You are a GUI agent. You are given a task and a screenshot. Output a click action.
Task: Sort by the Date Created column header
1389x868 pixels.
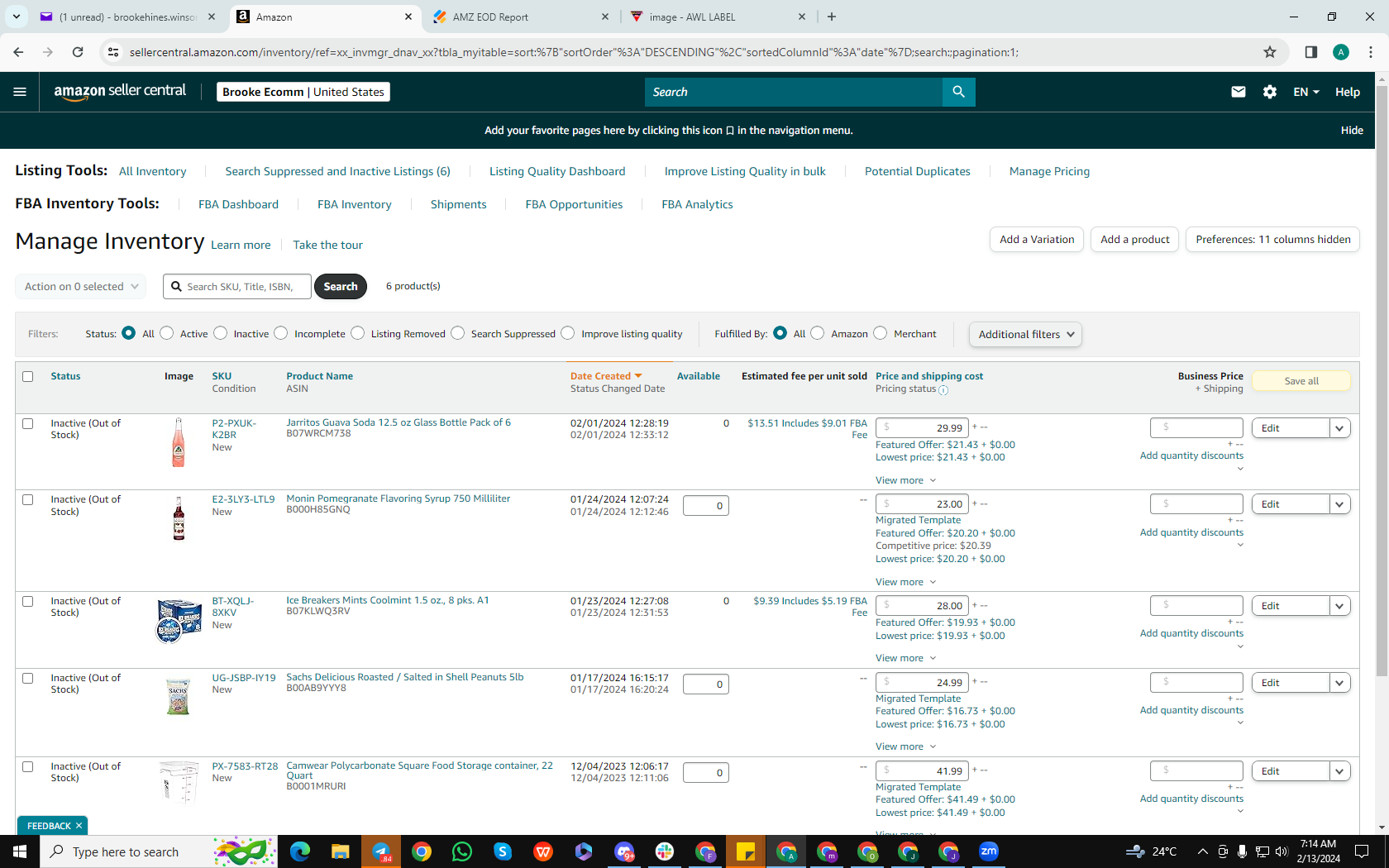tap(606, 376)
